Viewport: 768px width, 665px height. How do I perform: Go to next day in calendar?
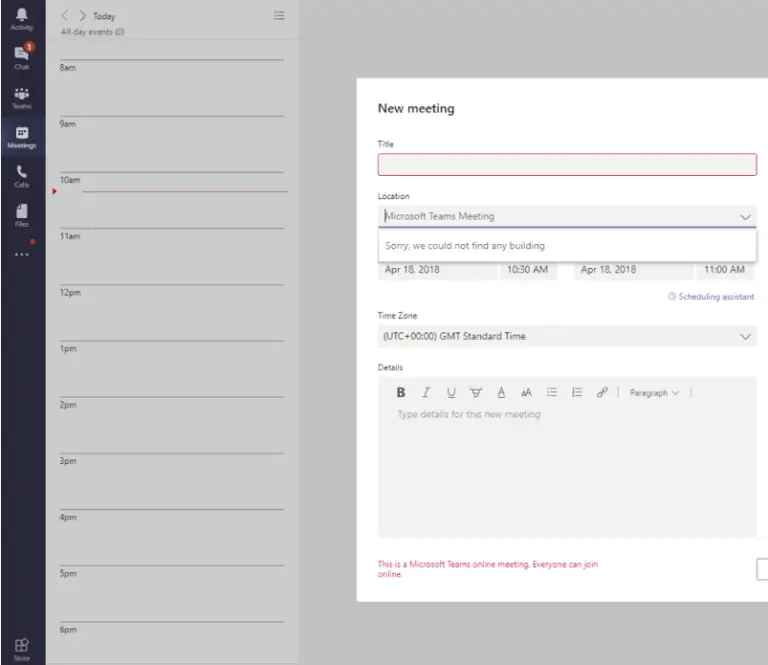click(x=82, y=16)
